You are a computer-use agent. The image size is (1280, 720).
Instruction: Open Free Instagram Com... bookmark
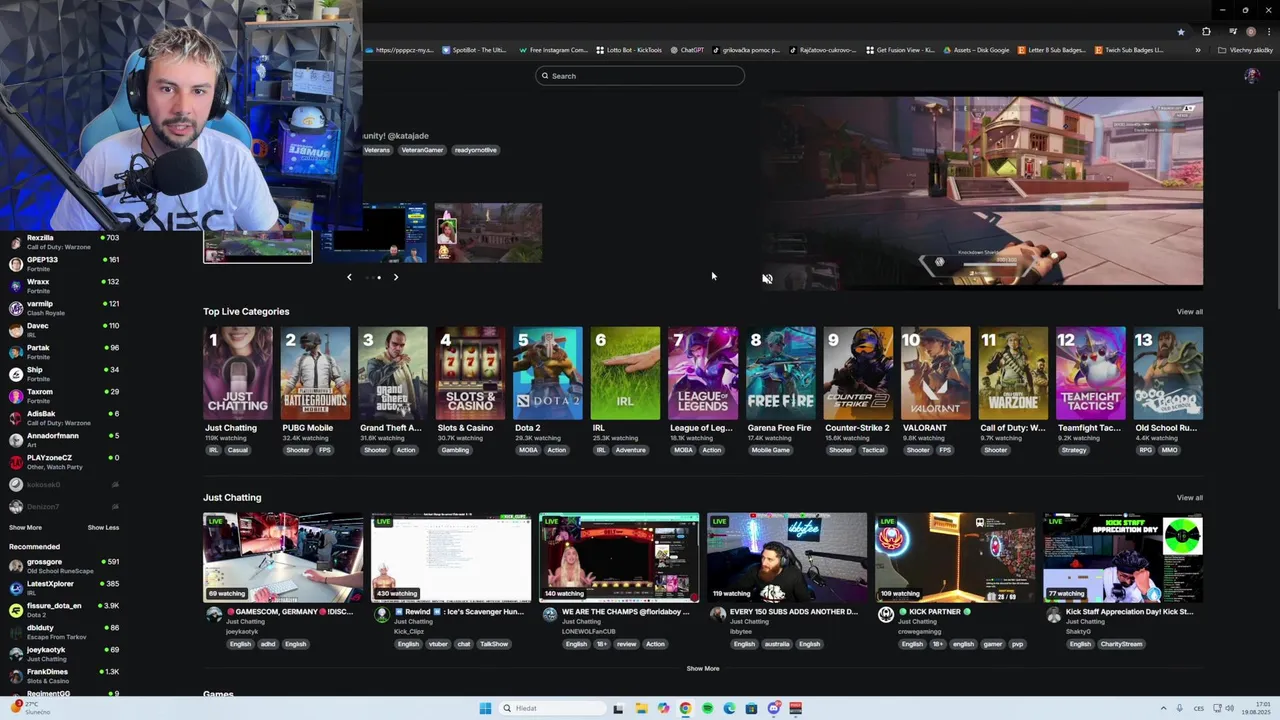point(553,50)
